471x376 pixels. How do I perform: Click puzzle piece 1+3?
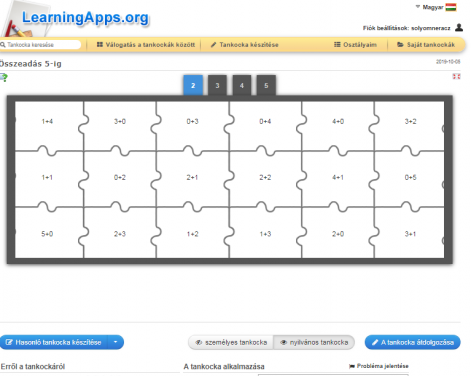(265, 234)
